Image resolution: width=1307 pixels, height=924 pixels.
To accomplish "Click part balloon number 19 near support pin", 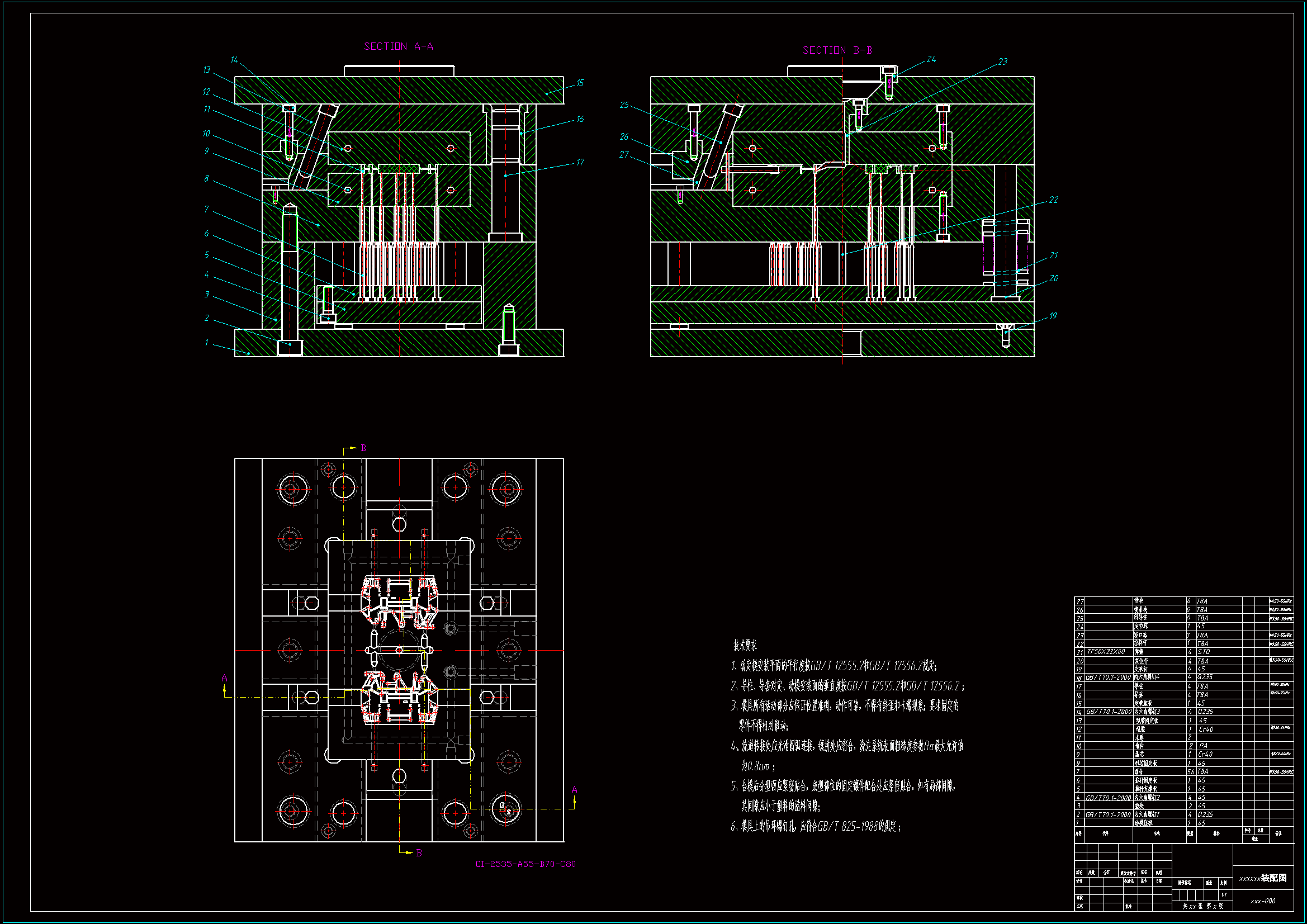I will 1053,316.
